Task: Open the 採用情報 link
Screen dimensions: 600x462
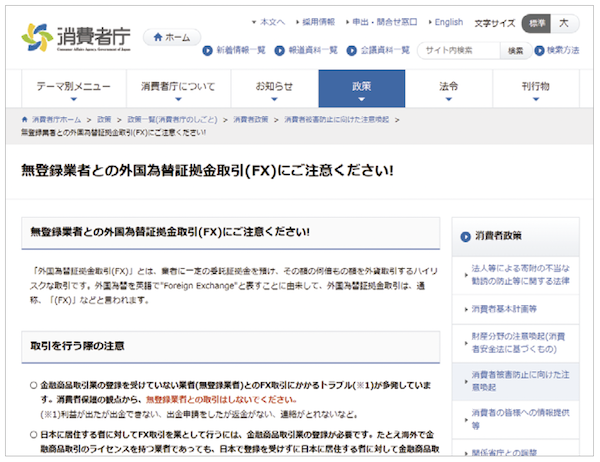Action: coord(318,22)
